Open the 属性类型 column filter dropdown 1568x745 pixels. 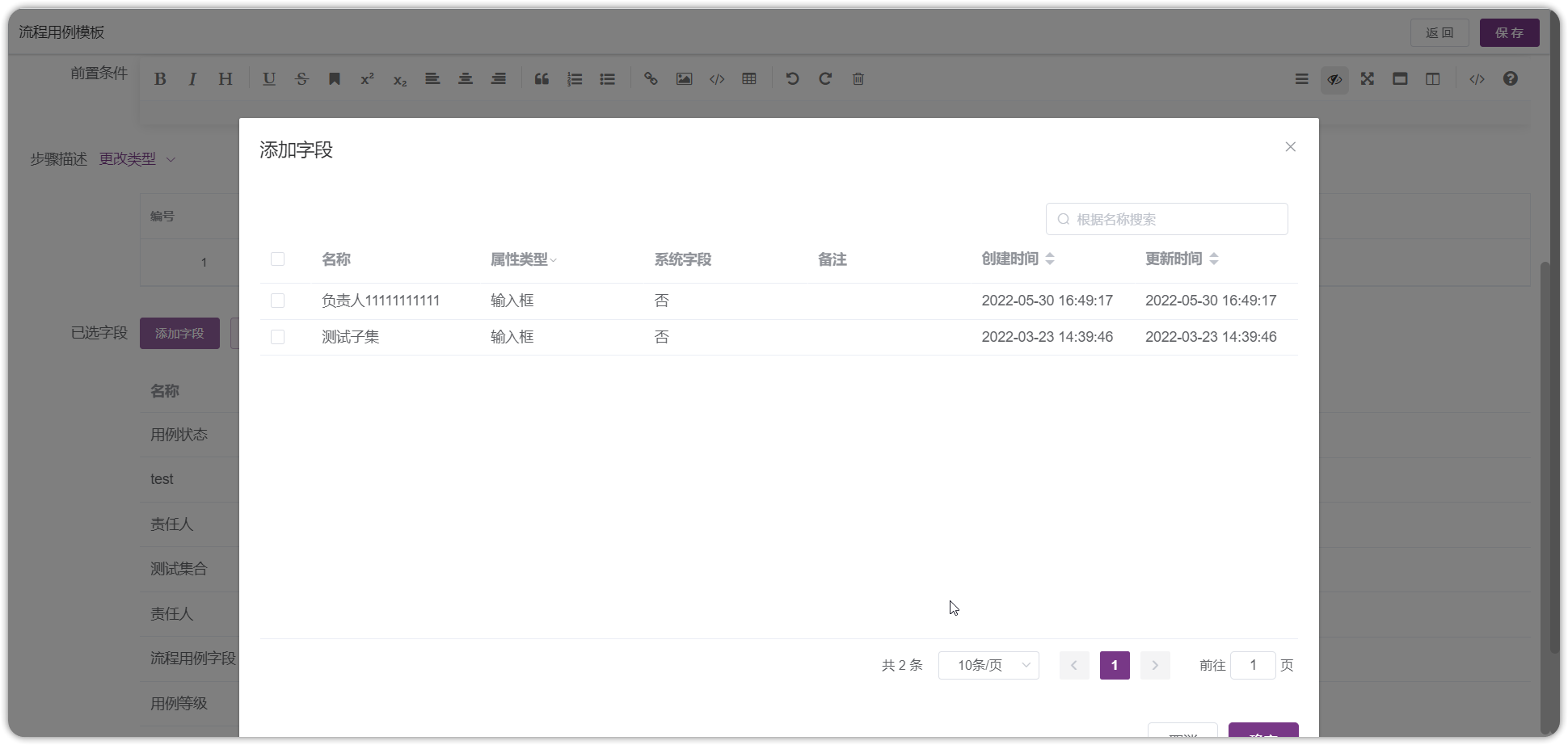point(554,260)
